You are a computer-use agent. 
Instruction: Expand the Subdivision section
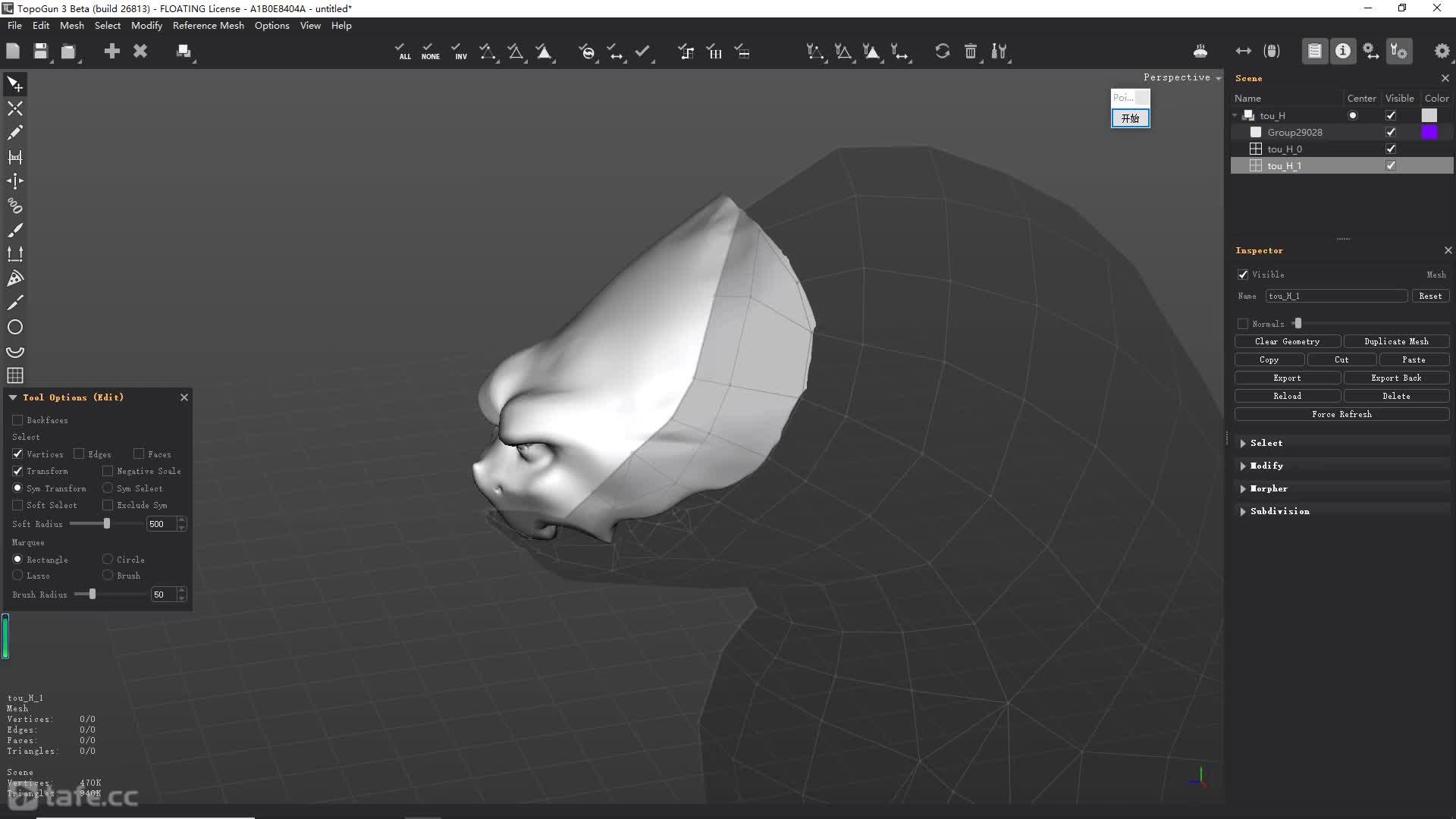coord(1243,511)
